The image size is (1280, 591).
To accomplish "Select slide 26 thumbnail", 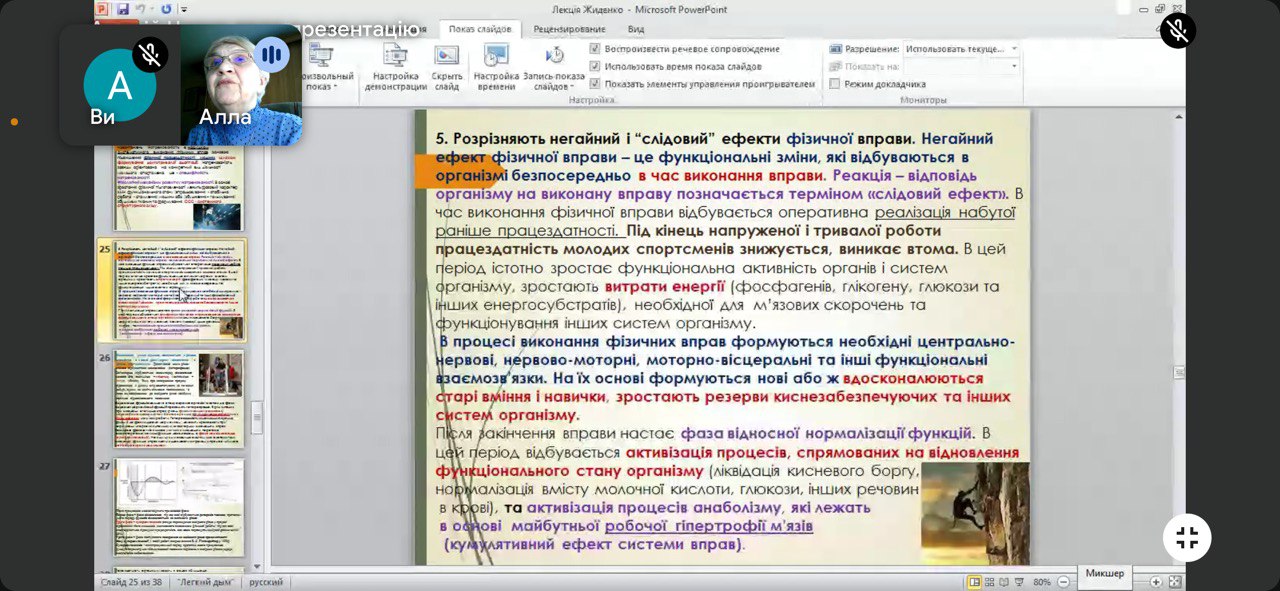I will pos(179,398).
